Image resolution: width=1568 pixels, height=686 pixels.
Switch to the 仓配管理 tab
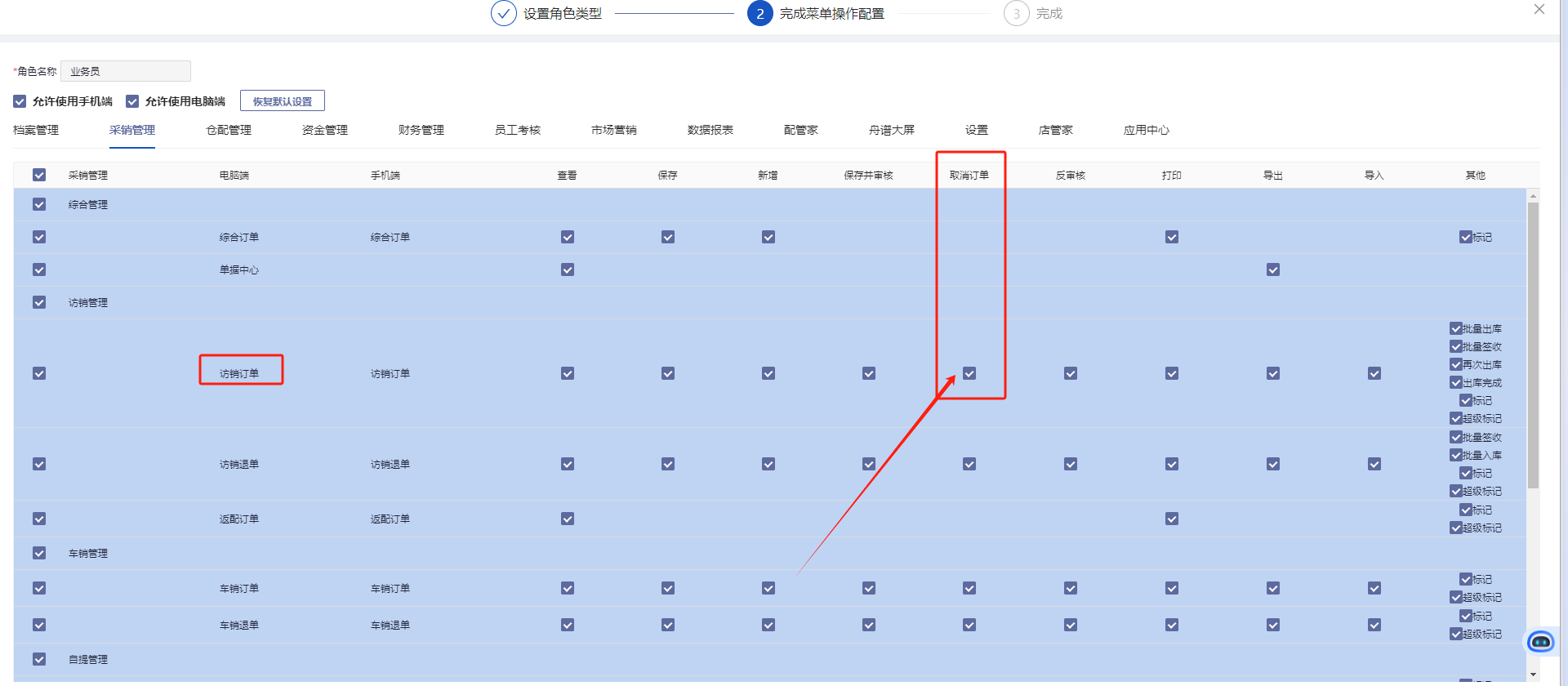click(x=229, y=130)
